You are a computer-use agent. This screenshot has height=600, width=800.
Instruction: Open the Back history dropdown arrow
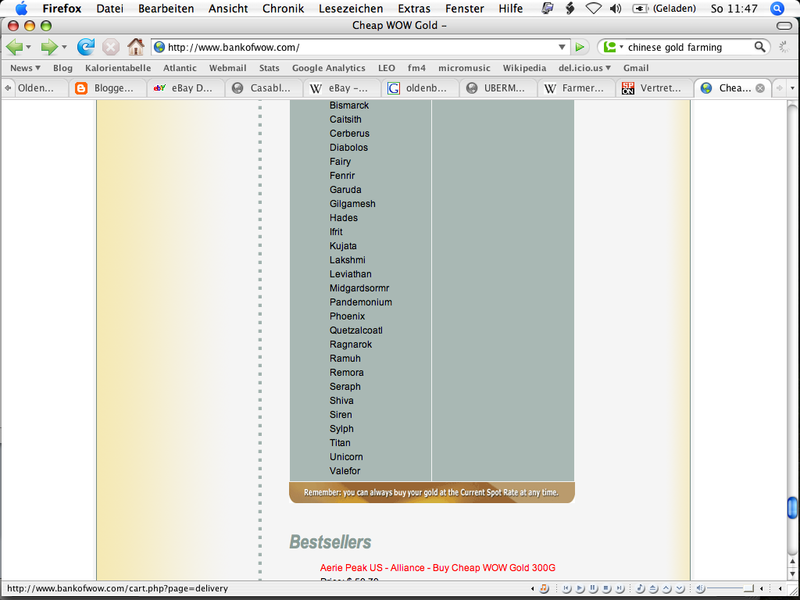(x=29, y=47)
